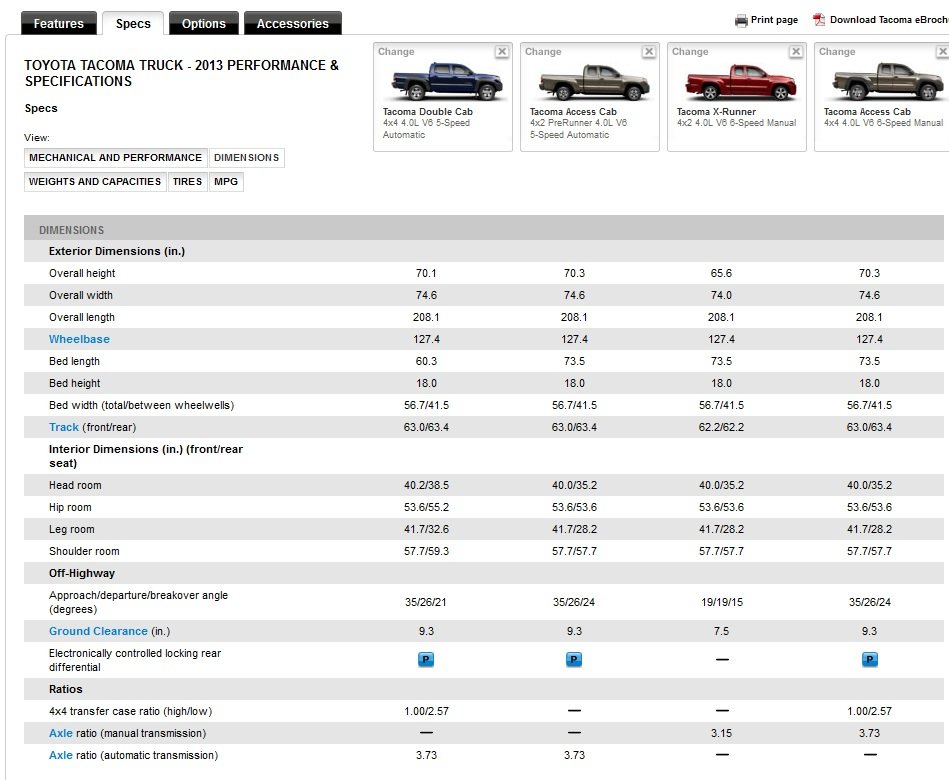Open the Ground Clearance definition link
Image resolution: width=949 pixels, height=780 pixels.
98,631
